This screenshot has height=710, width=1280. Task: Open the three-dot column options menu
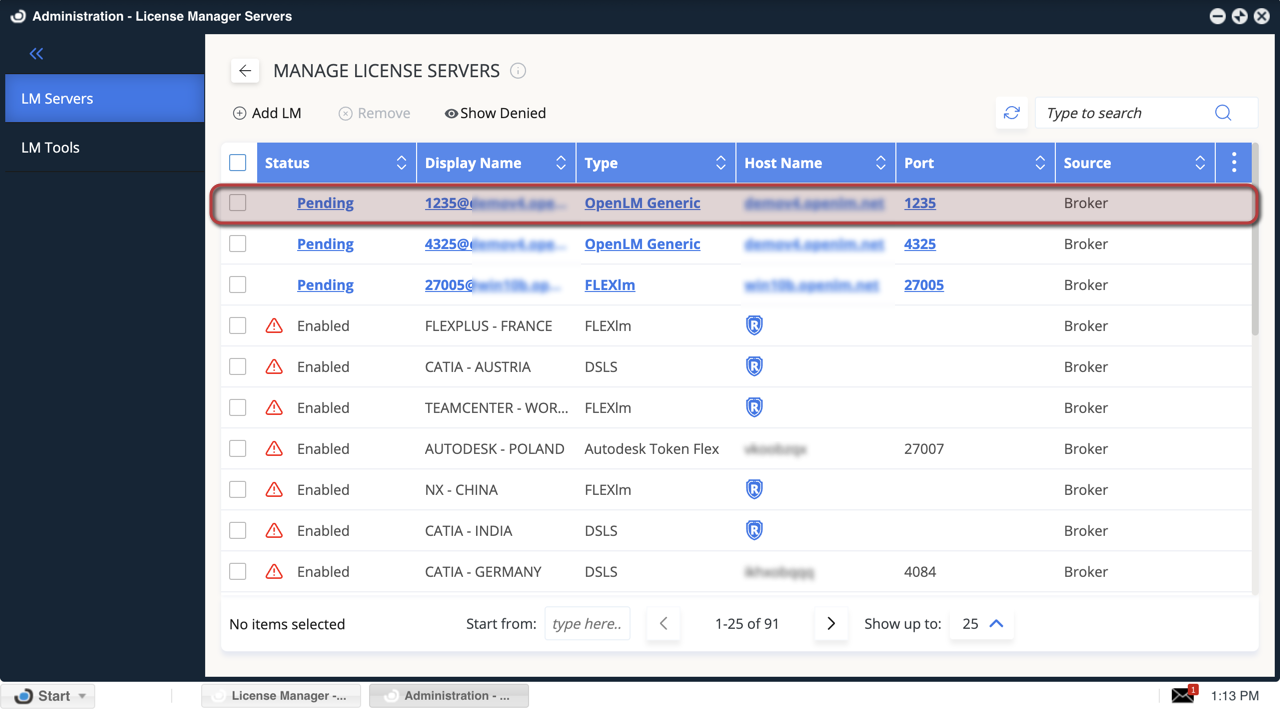coord(1234,163)
